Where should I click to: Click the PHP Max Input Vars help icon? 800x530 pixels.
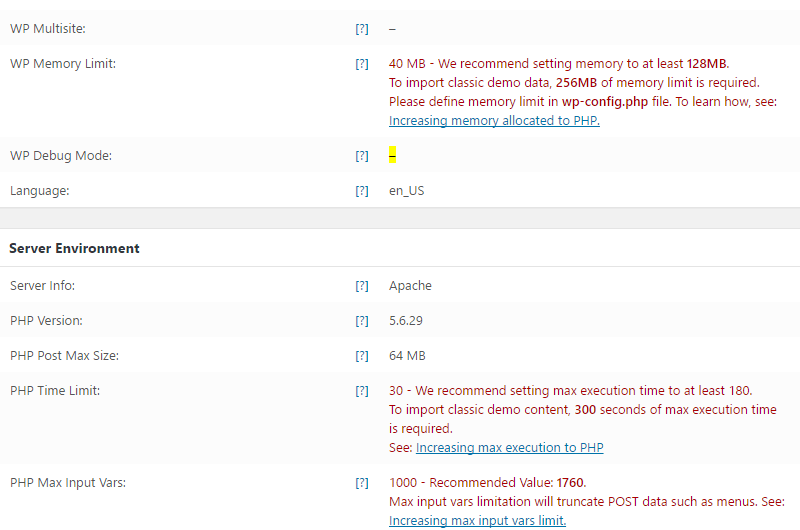pyautogui.click(x=362, y=483)
